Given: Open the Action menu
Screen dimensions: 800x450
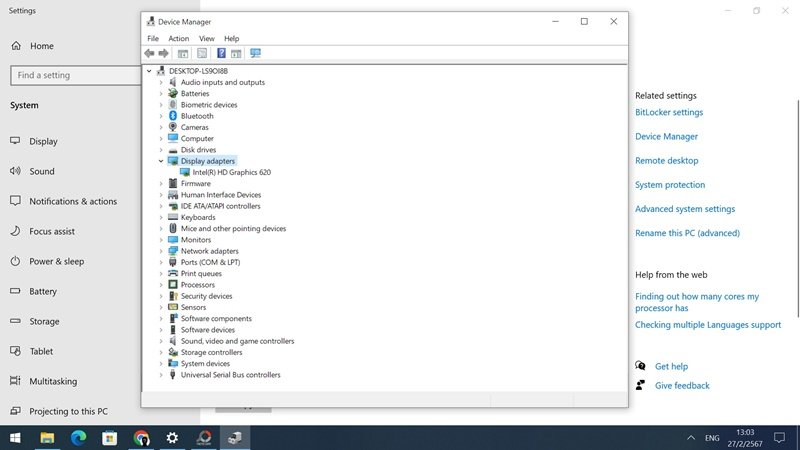Looking at the screenshot, I should pos(178,38).
